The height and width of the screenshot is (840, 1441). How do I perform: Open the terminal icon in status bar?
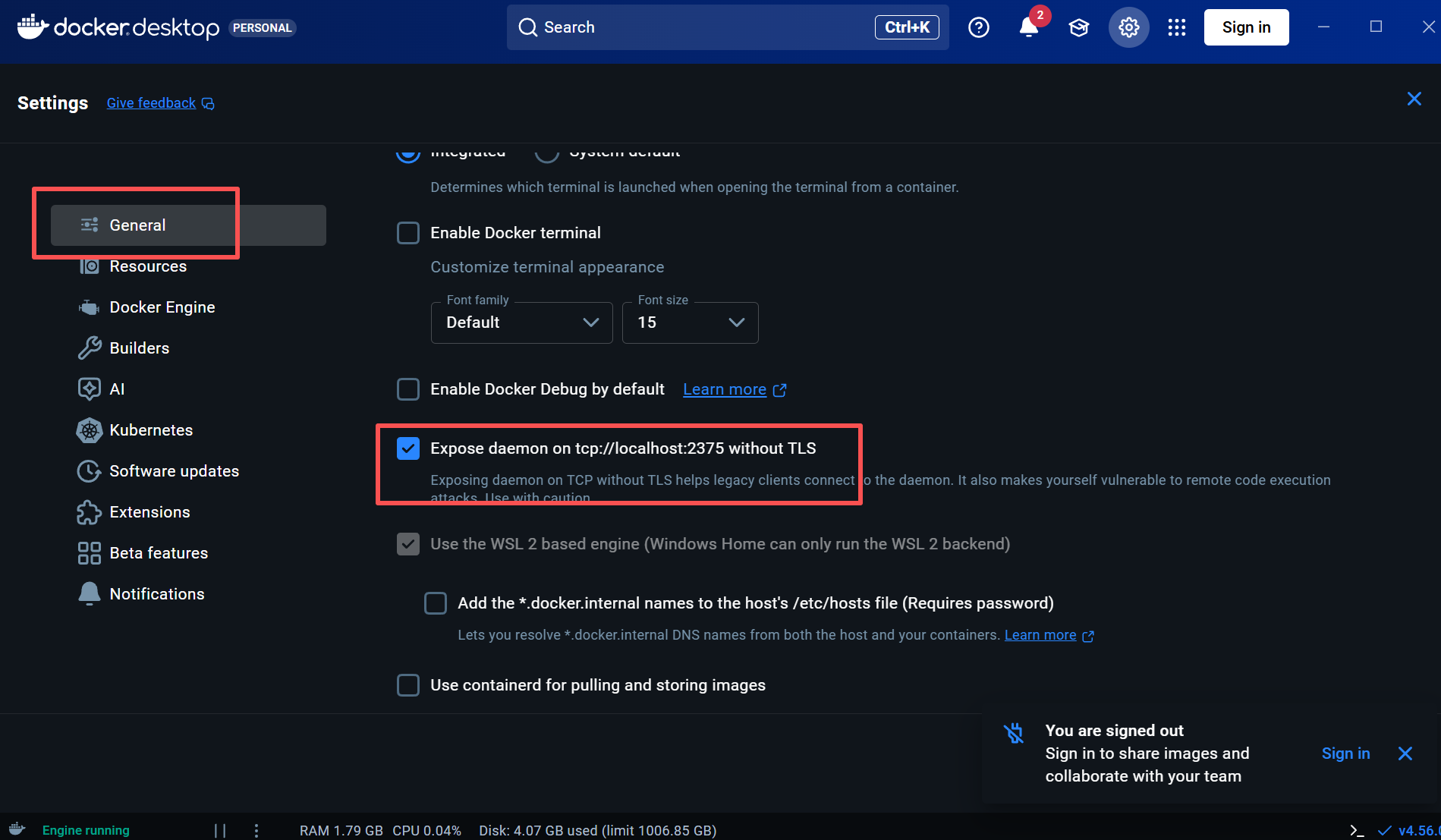(x=1357, y=830)
